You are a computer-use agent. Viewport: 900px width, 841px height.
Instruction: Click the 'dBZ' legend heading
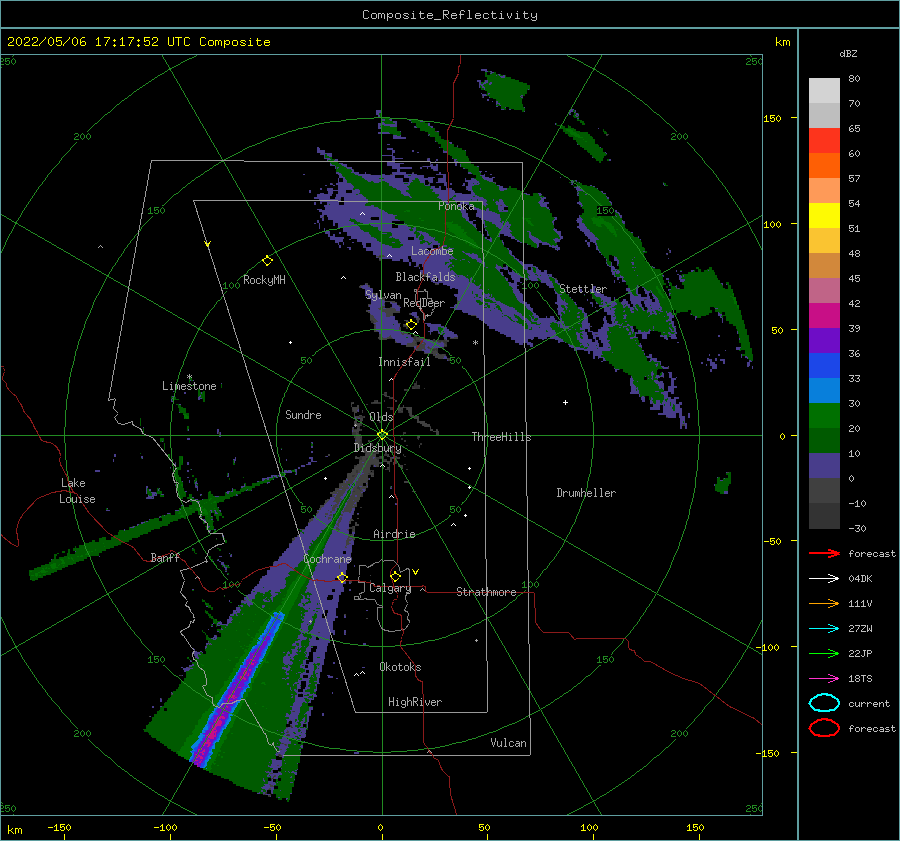(848, 53)
